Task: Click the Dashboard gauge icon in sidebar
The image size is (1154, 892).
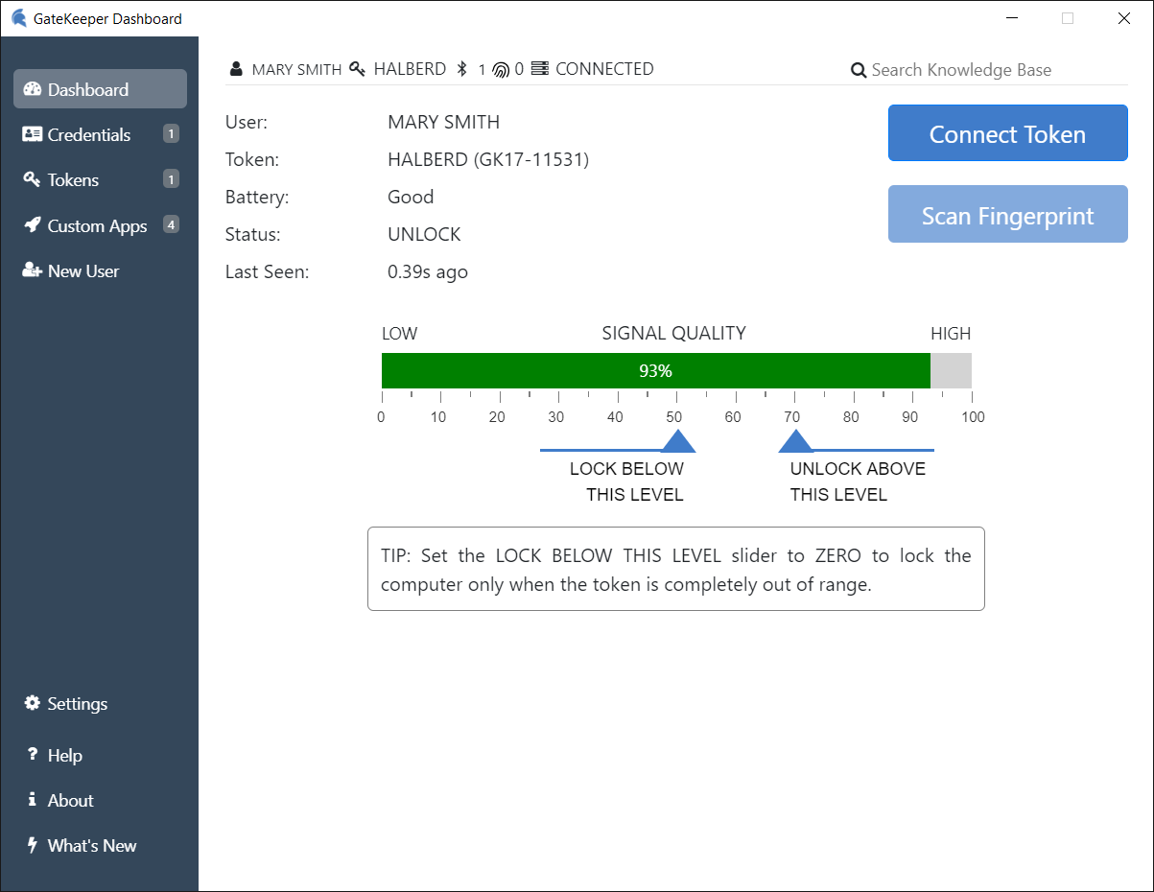Action: tap(32, 89)
